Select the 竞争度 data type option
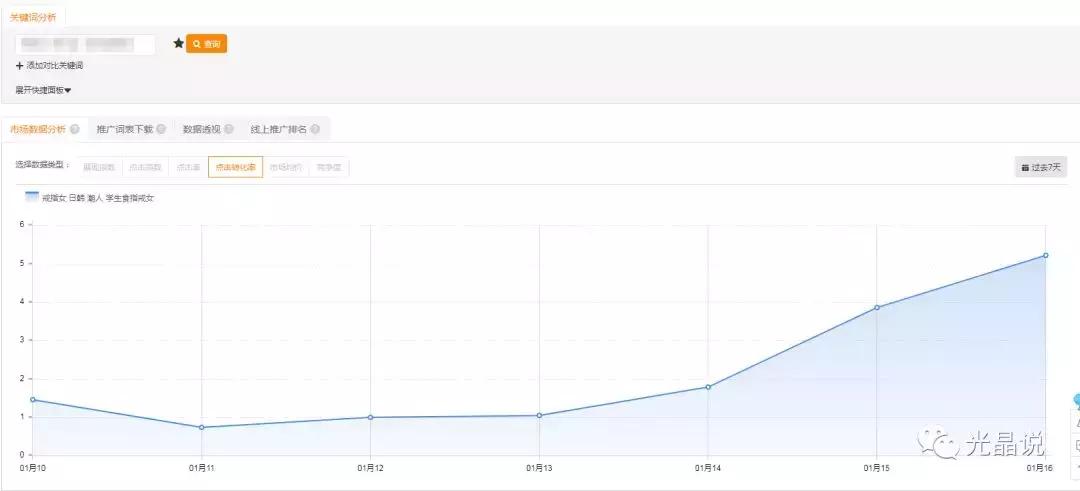Image resolution: width=1080 pixels, height=491 pixels. pyautogui.click(x=329, y=167)
